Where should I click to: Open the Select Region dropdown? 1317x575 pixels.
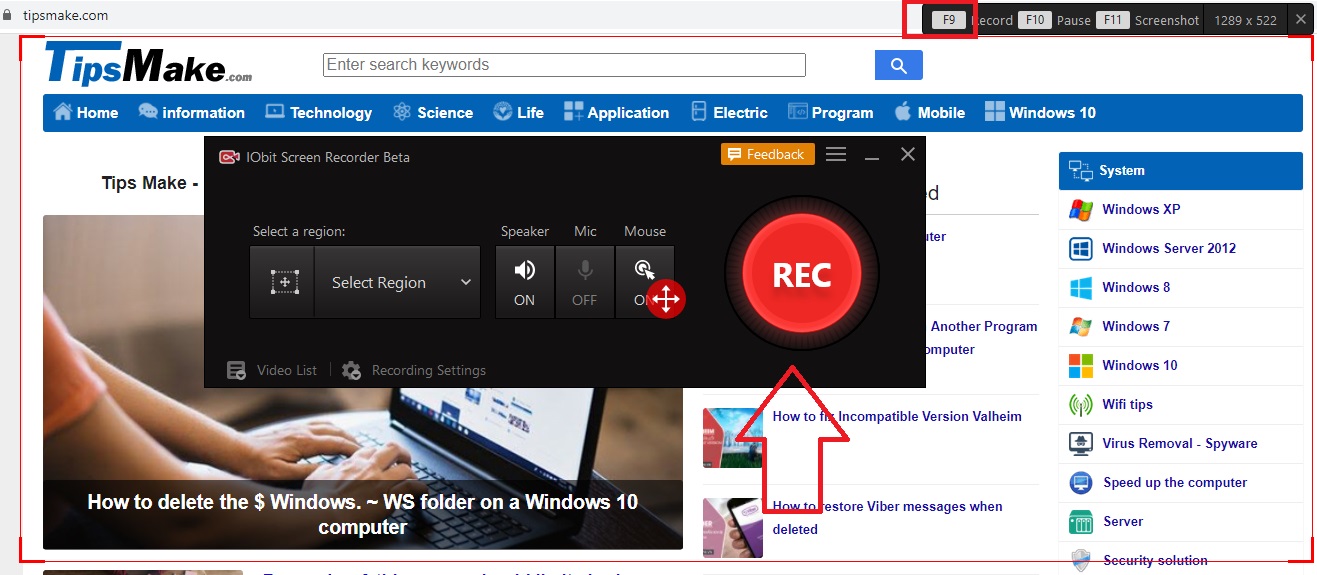tap(397, 282)
